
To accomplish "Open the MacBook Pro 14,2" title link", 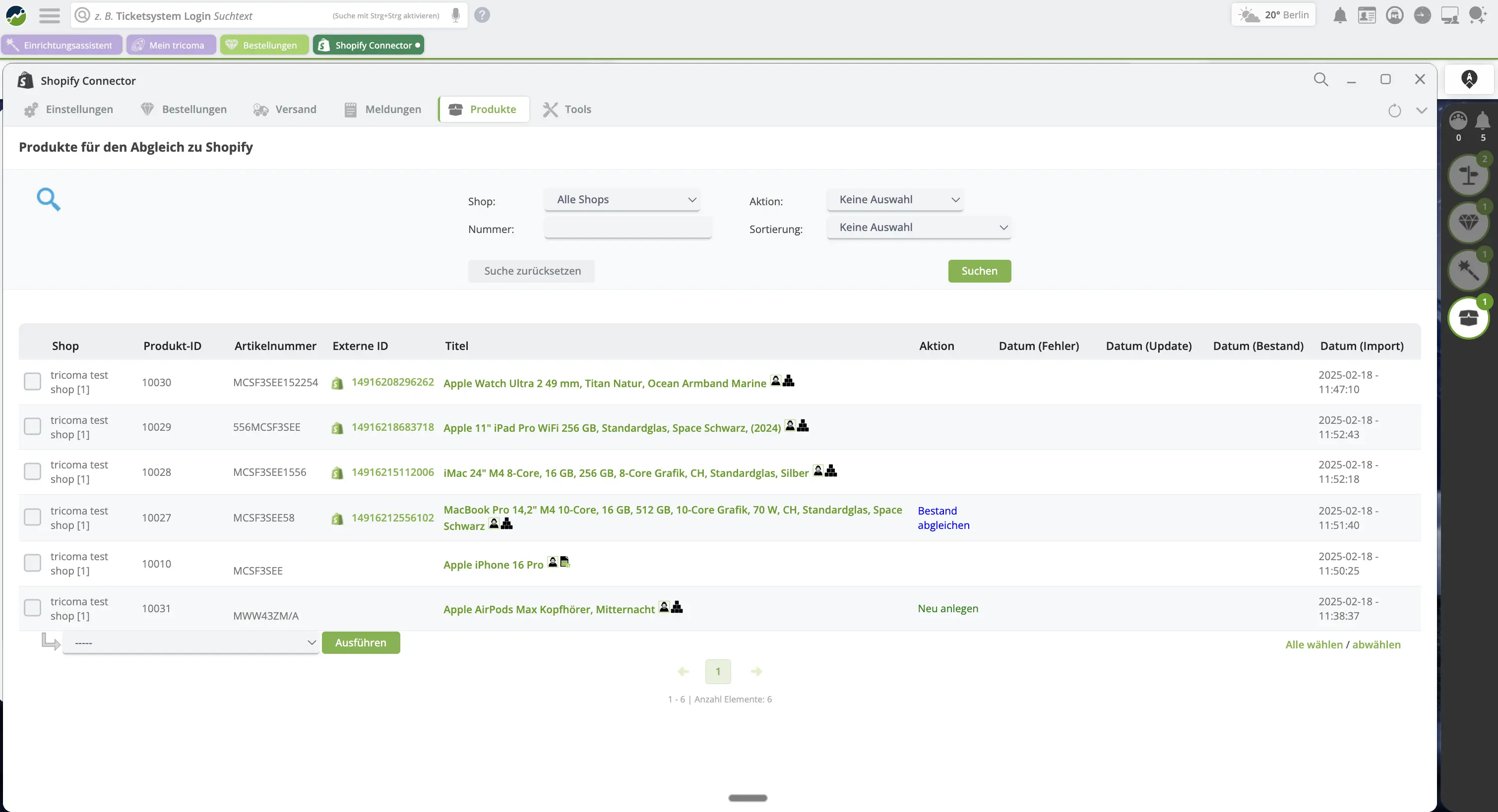I will click(x=673, y=518).
